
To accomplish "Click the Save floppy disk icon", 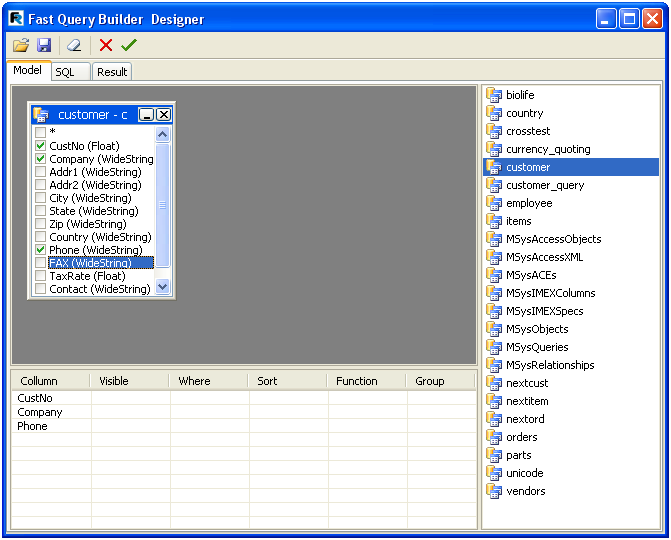I will 44,45.
